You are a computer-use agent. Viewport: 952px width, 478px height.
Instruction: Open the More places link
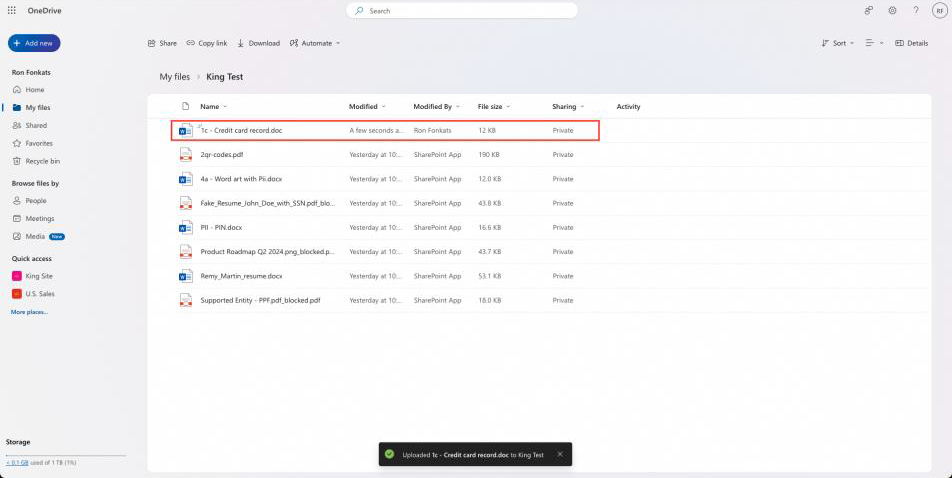[x=29, y=312]
